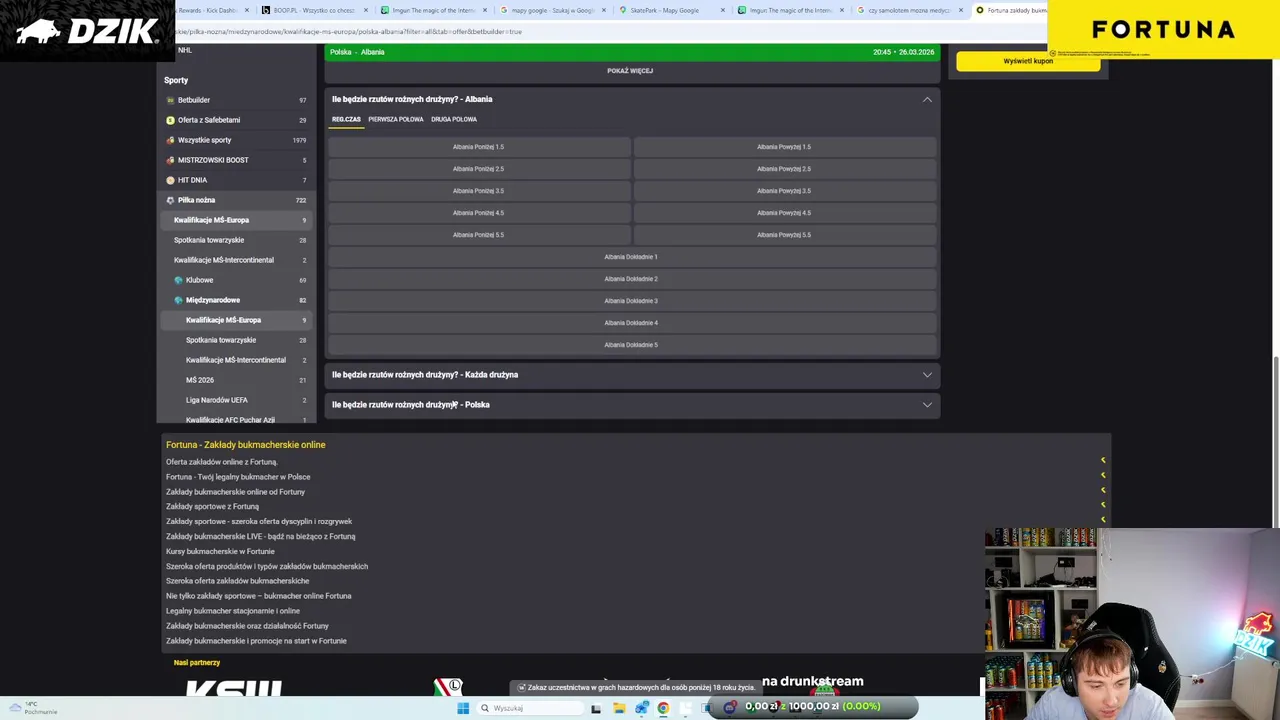
Task: Click the Piłka nożna football icon
Action: click(x=170, y=200)
